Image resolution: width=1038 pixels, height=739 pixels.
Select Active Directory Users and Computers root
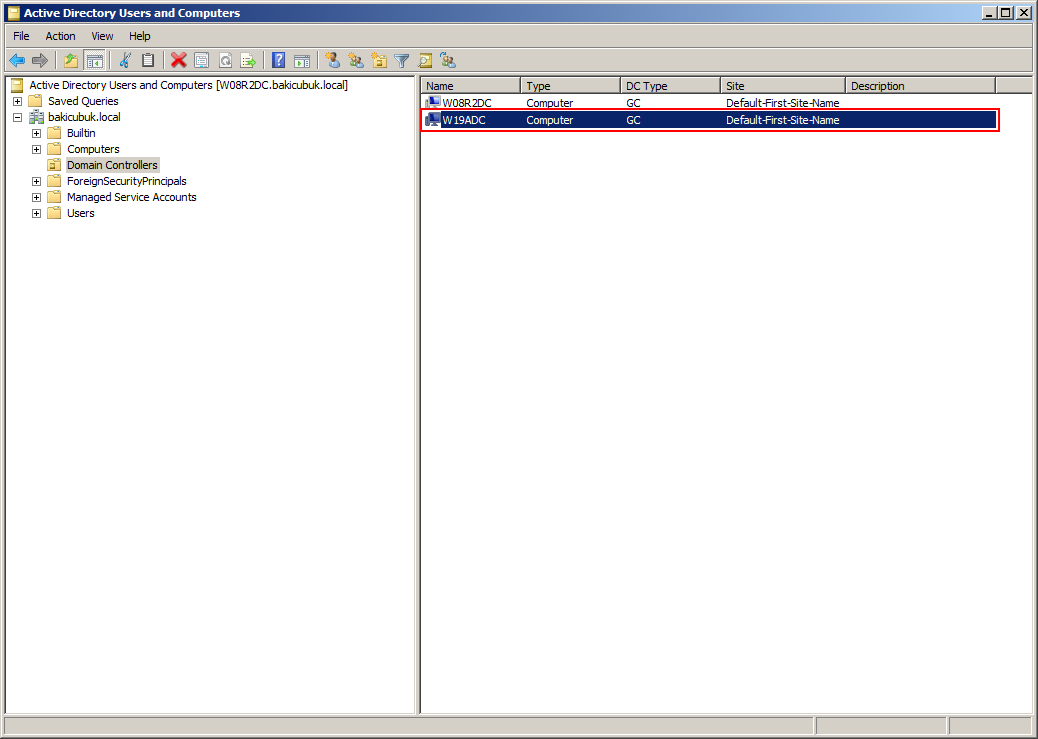coord(189,85)
